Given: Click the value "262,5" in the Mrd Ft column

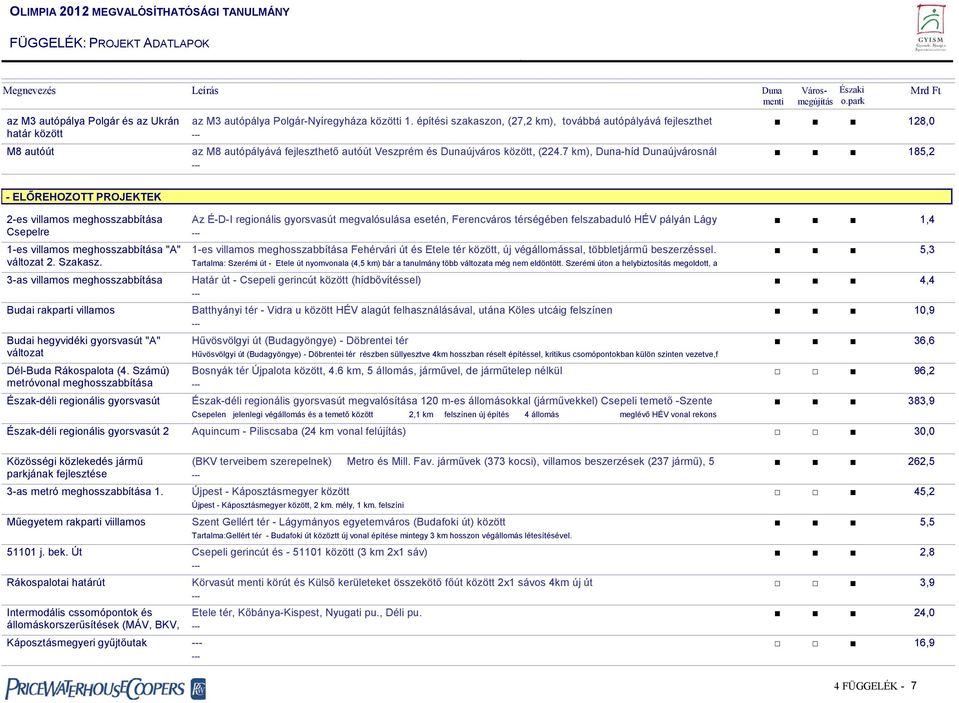Looking at the screenshot, I should coord(921,461).
